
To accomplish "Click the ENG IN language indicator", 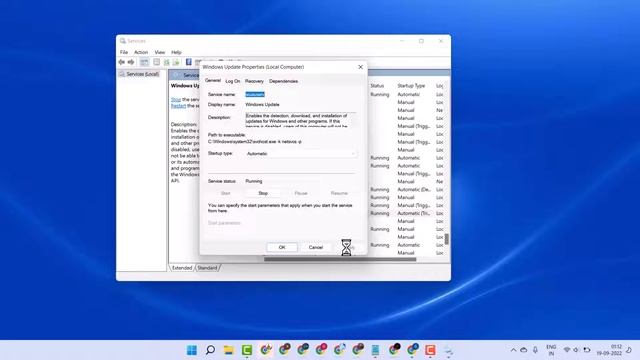I will click(551, 350).
